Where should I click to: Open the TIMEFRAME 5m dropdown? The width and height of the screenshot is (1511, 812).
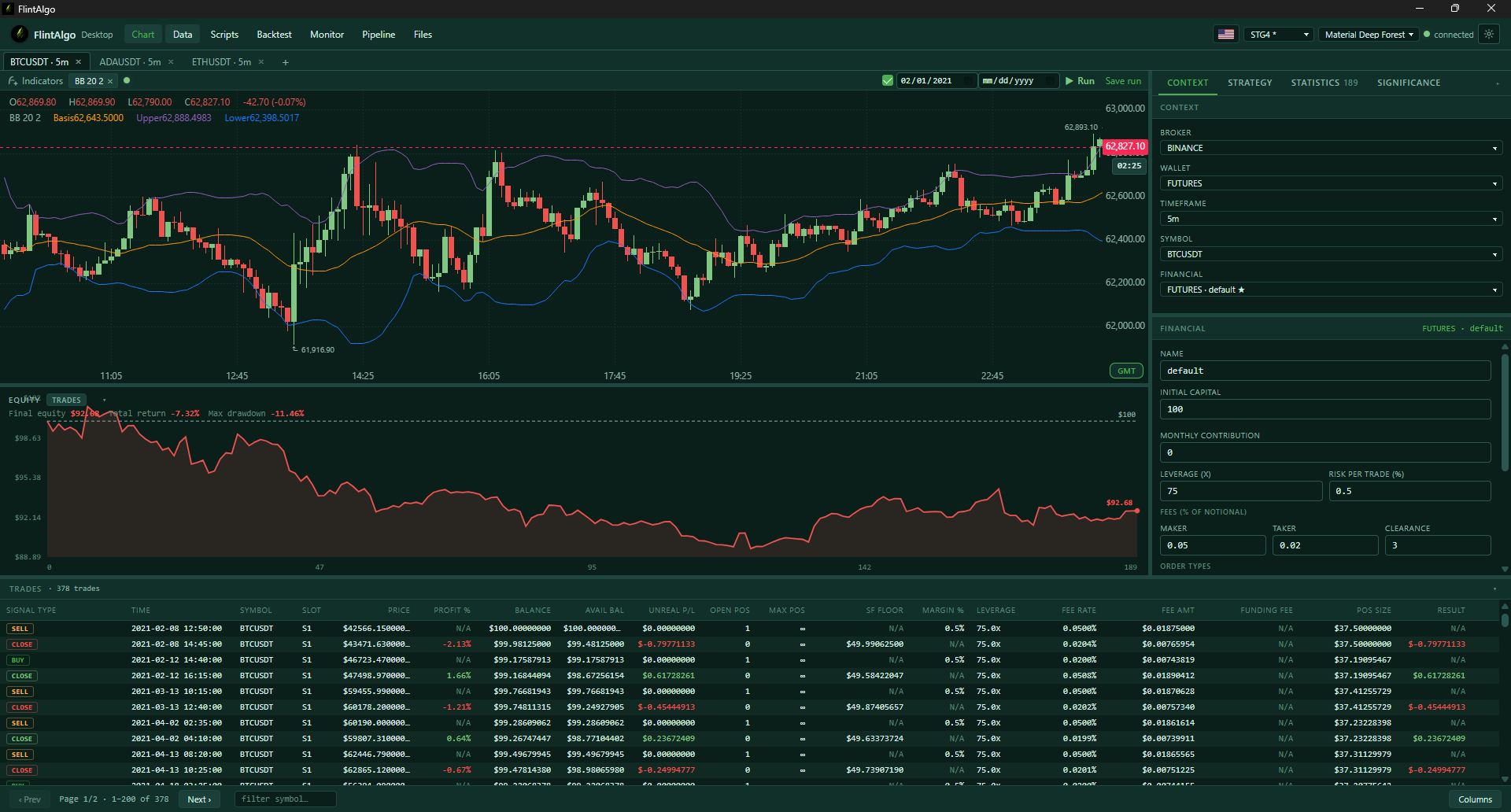point(1332,219)
